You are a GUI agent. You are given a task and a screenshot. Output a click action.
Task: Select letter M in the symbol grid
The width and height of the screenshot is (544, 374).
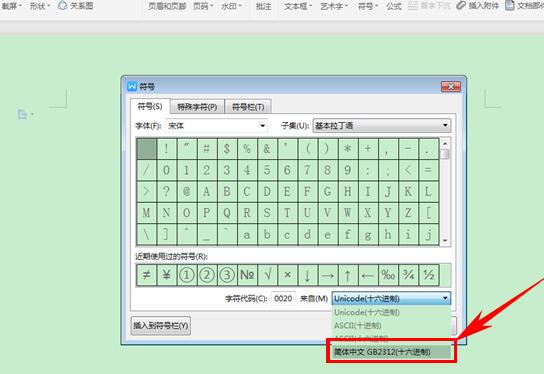(x=146, y=213)
